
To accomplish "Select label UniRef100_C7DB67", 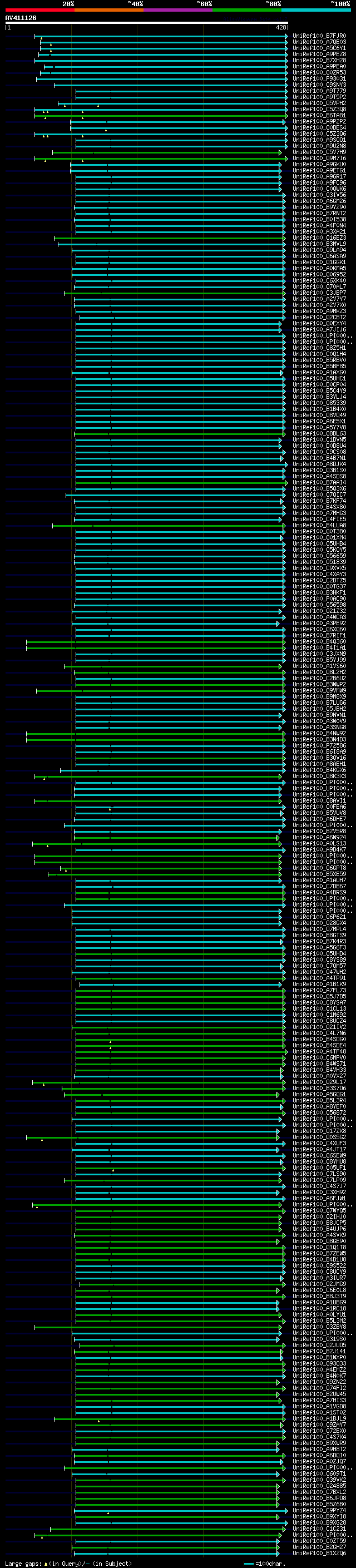I will 319,886.
